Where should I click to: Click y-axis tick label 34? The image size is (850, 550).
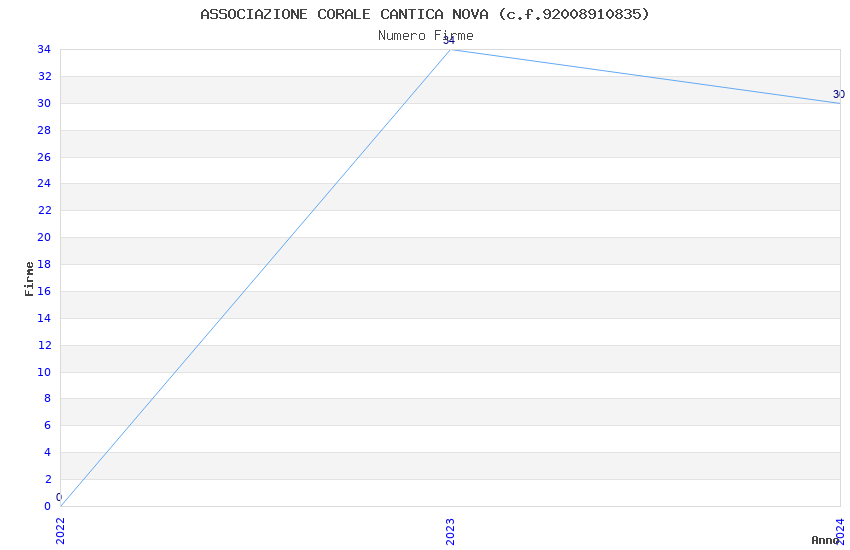pos(44,50)
